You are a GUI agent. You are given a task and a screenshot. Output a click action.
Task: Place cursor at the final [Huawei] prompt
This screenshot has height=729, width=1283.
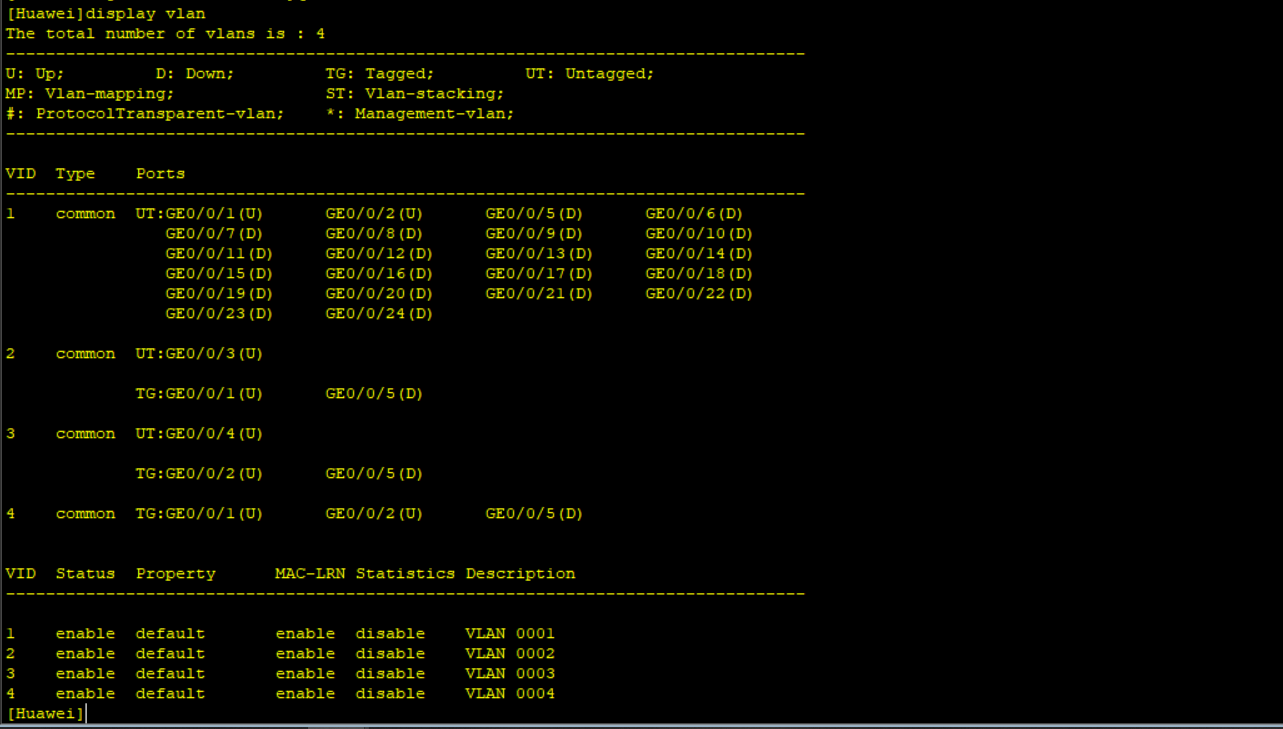[x=45, y=713]
